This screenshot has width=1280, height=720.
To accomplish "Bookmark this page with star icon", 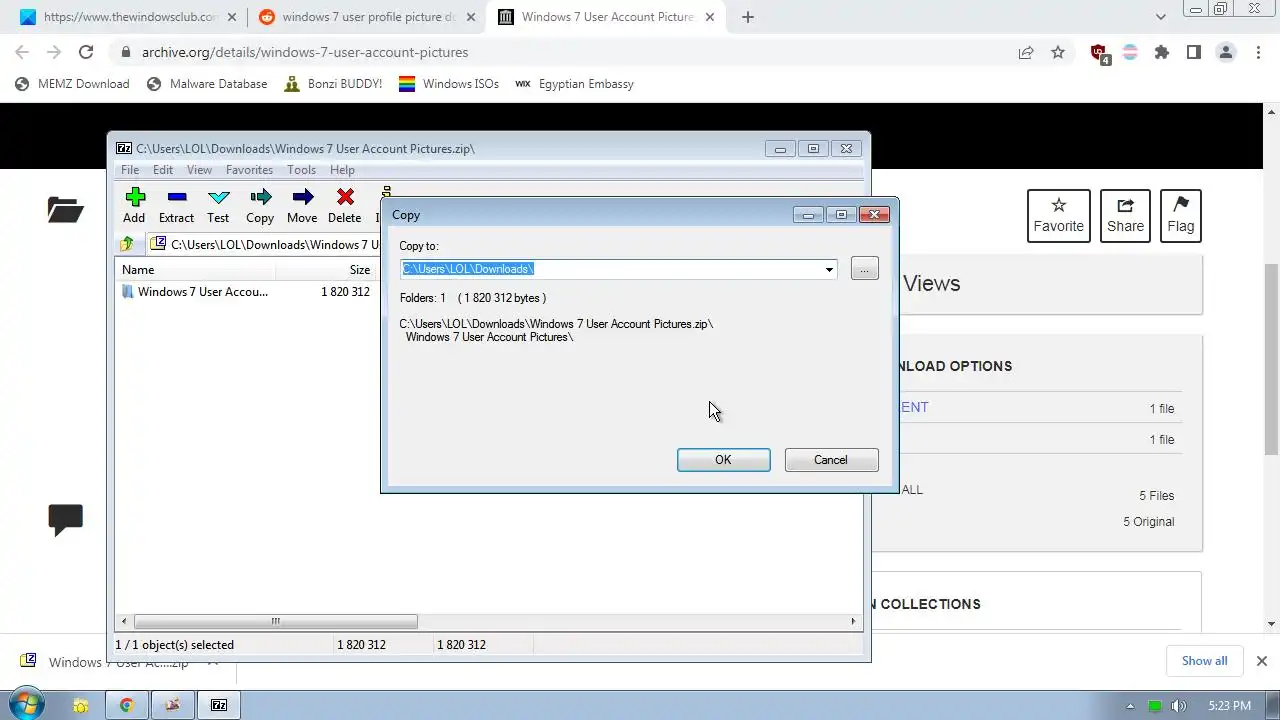I will [x=1058, y=52].
